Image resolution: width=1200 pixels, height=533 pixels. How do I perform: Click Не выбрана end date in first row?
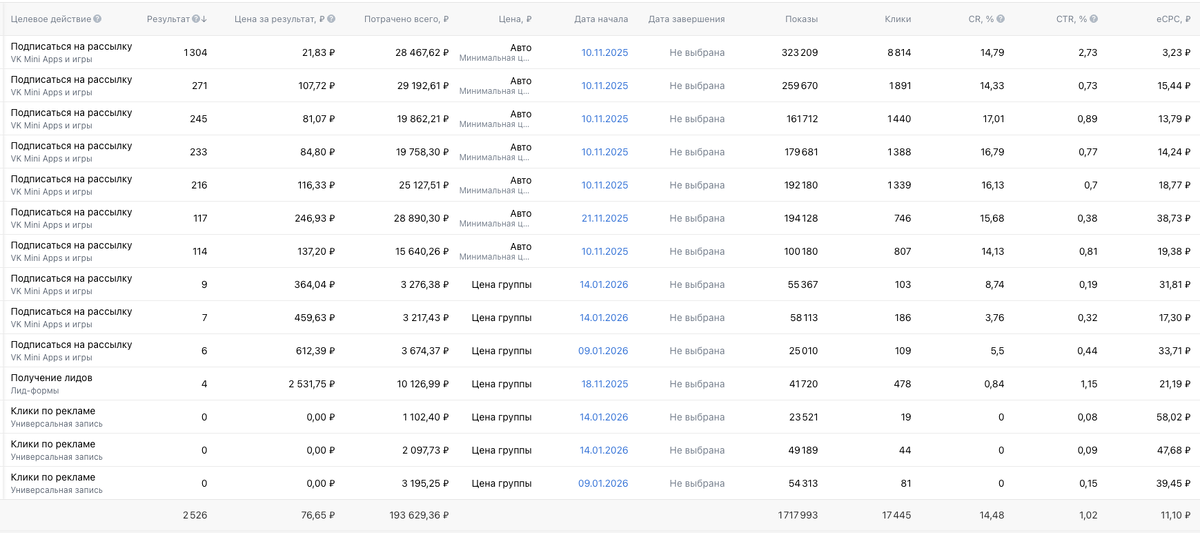[x=697, y=53]
